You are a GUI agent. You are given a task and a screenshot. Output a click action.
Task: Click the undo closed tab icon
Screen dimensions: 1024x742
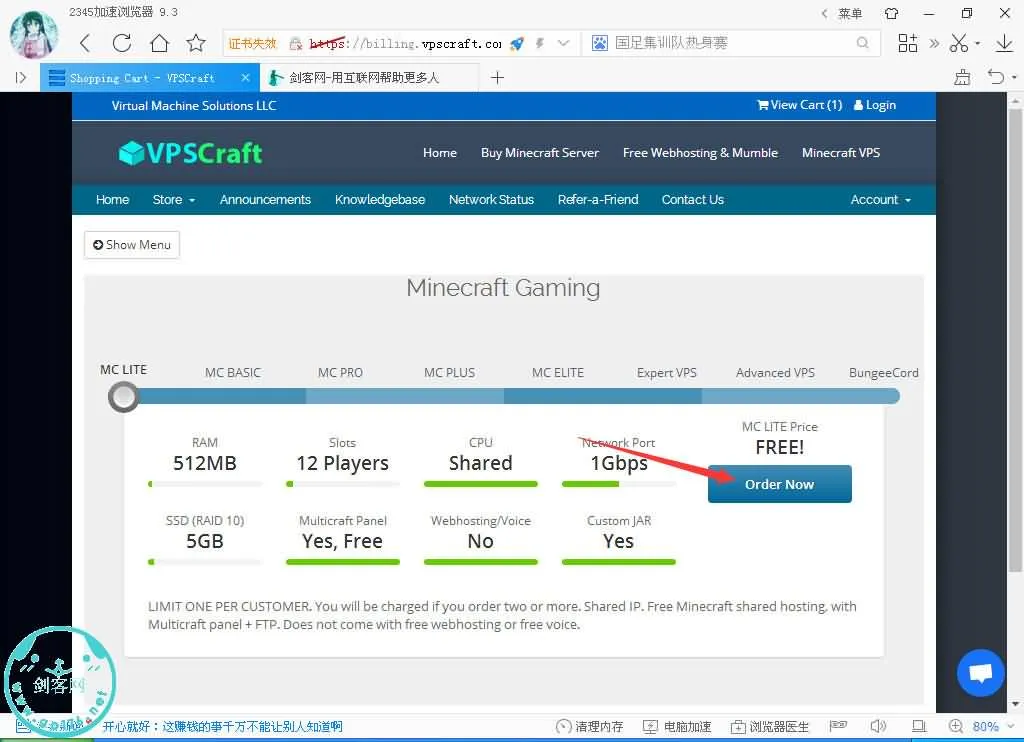(x=996, y=77)
